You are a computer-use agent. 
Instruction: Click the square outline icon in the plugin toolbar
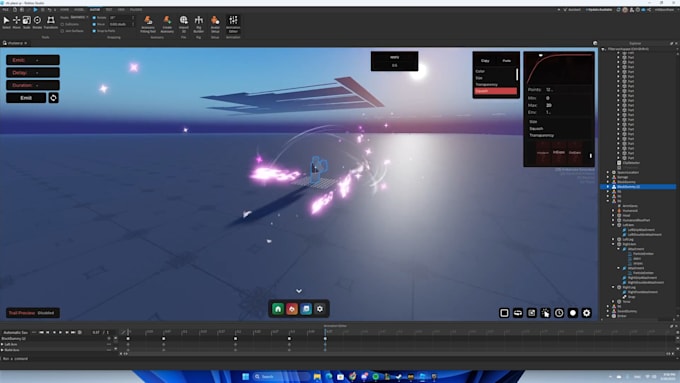(x=504, y=313)
